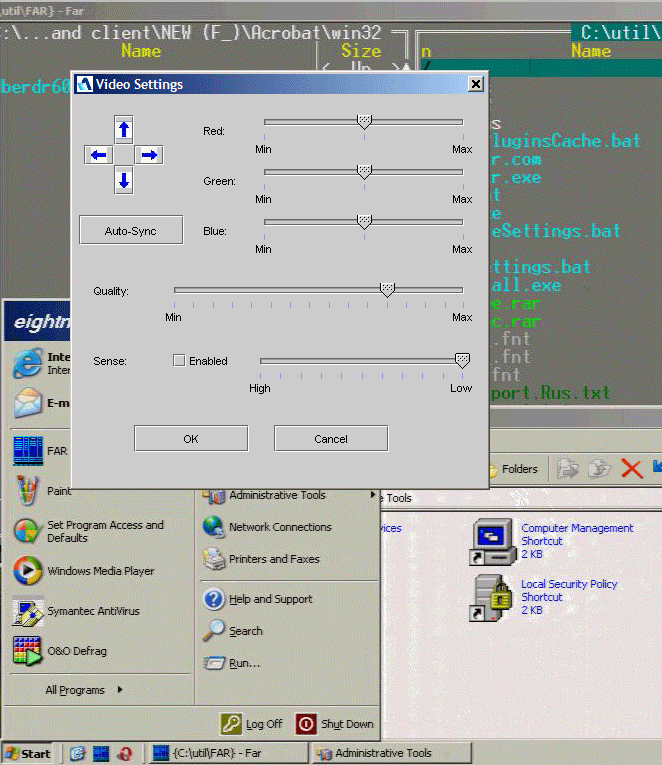Open the Local Security Policy shortcut
The height and width of the screenshot is (765, 662).
click(544, 597)
